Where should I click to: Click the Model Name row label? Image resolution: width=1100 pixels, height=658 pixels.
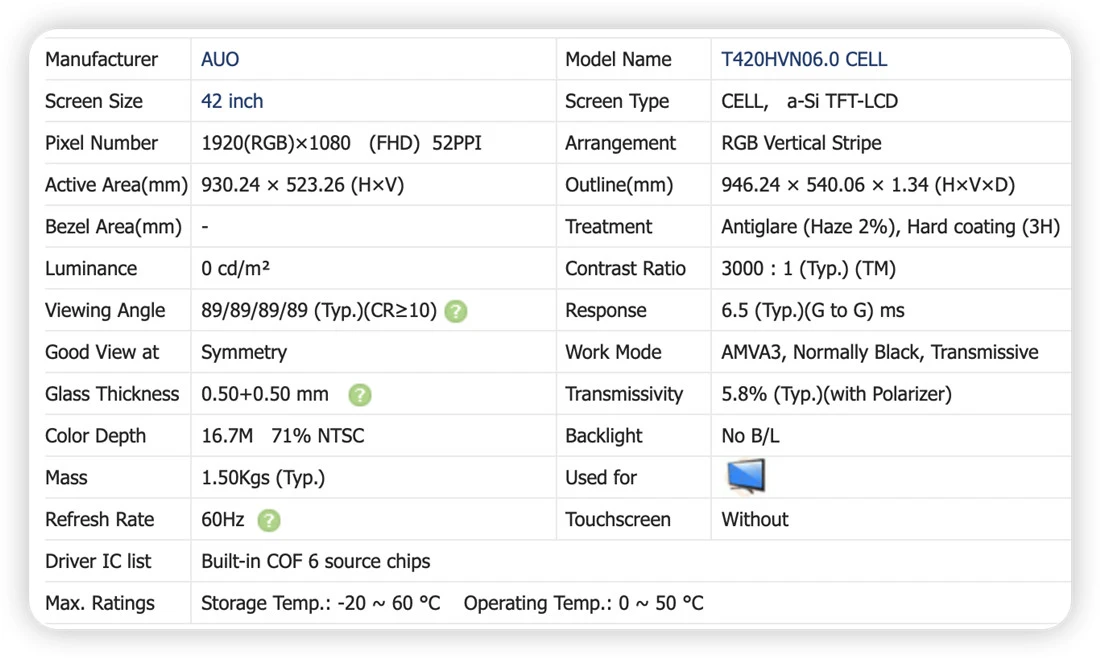tap(618, 59)
